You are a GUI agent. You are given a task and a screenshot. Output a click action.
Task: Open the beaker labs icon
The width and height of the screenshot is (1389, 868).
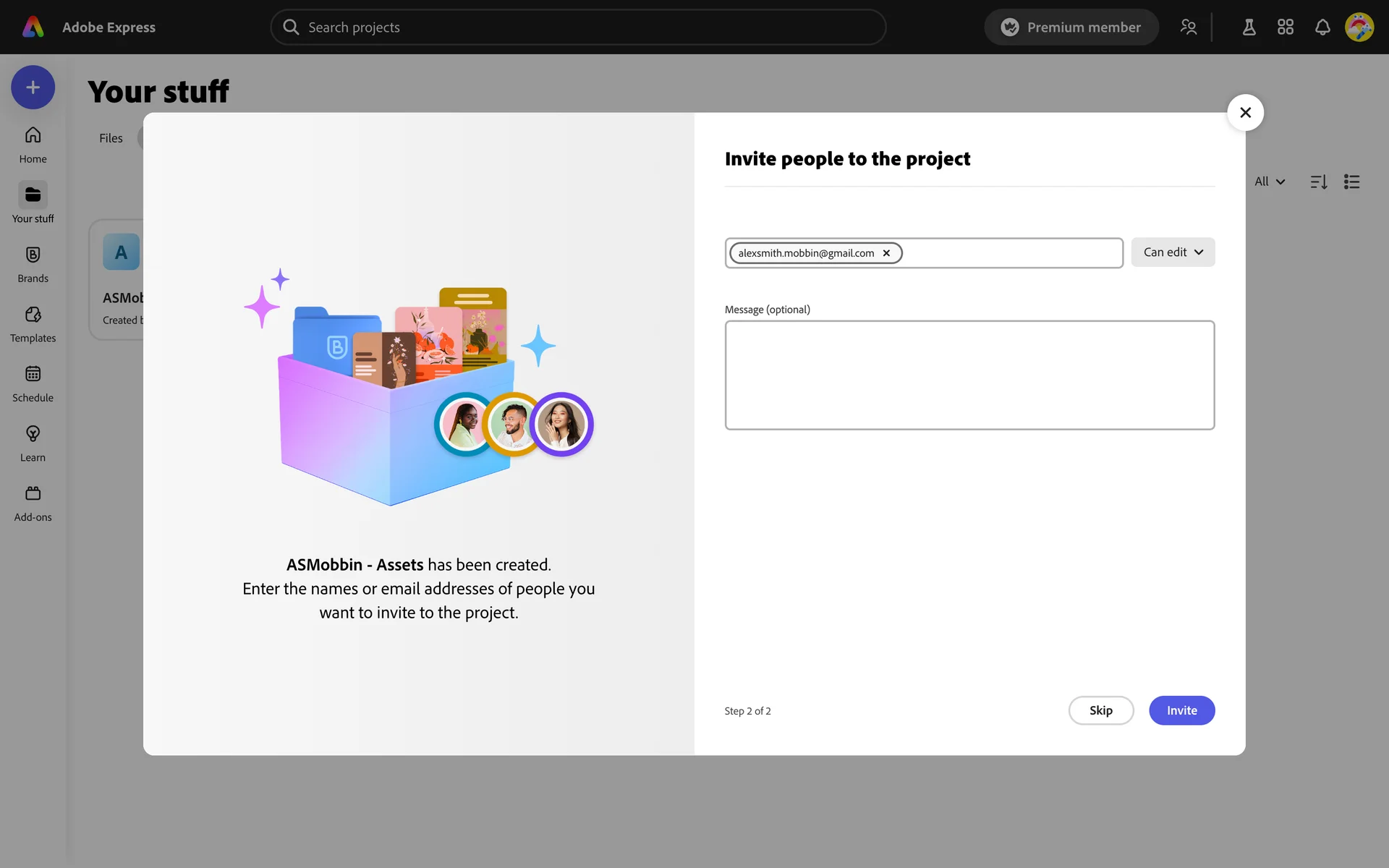click(1249, 27)
